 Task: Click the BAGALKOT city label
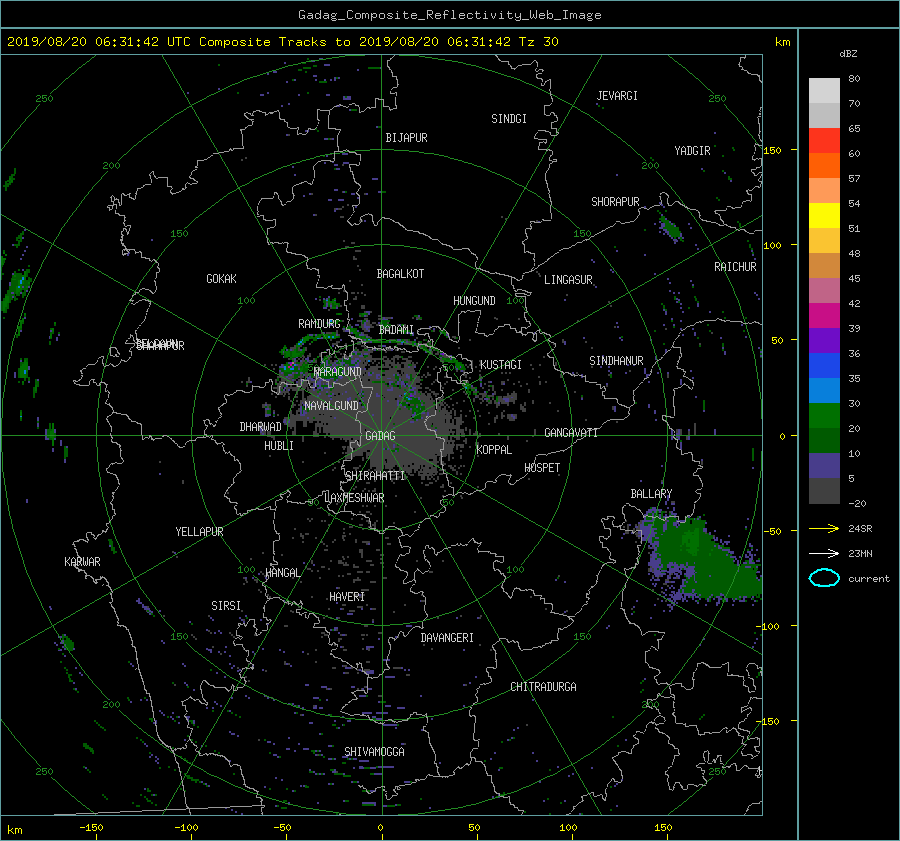[x=400, y=274]
